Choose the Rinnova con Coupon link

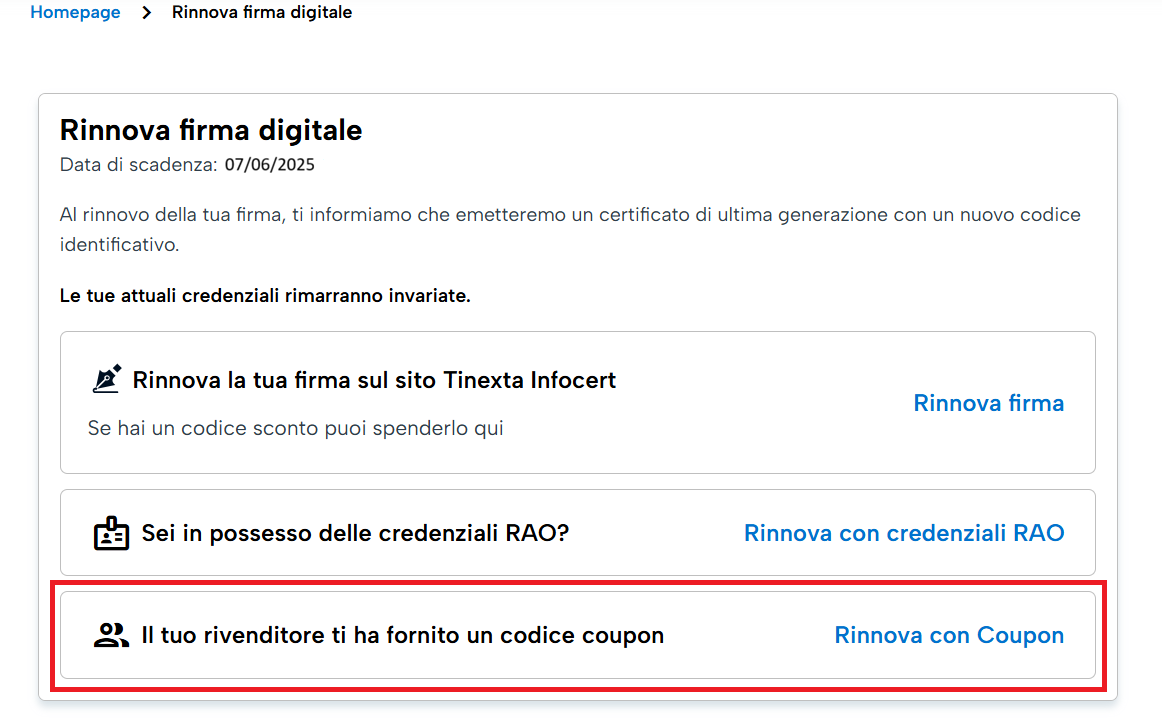[x=949, y=635]
